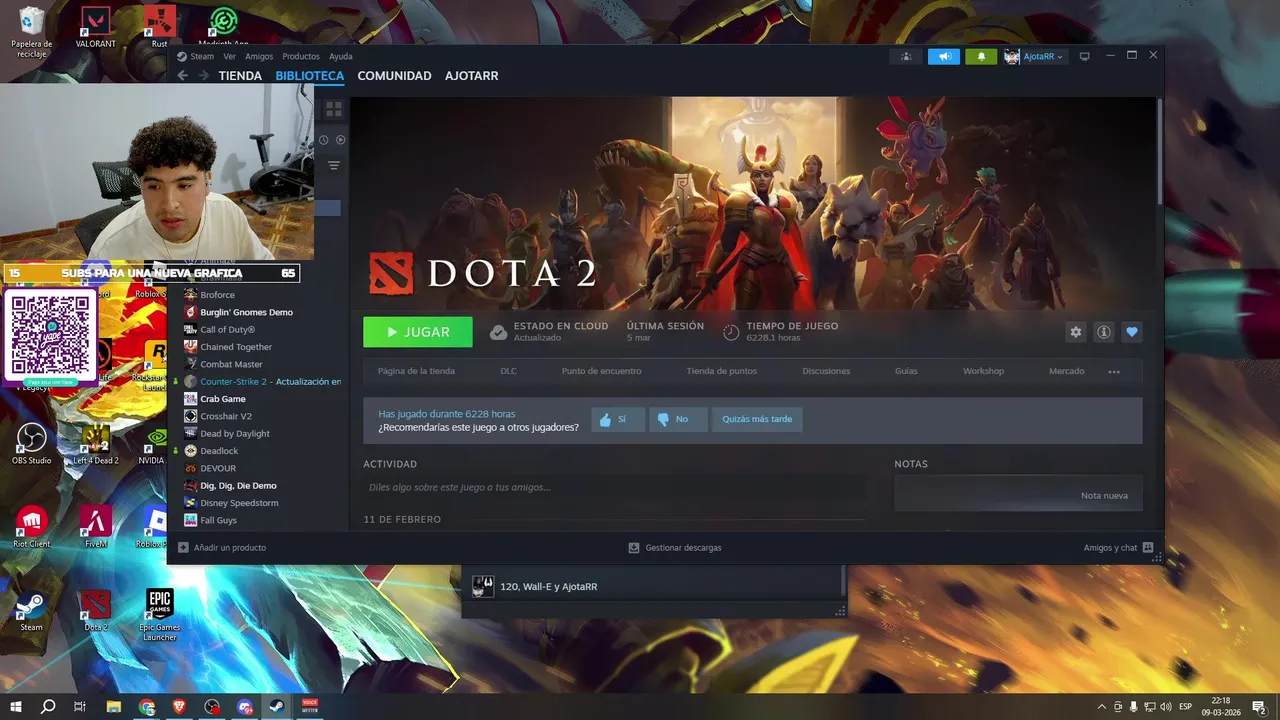Click the green JUGAR play button
This screenshot has height=720, width=1280.
[418, 332]
